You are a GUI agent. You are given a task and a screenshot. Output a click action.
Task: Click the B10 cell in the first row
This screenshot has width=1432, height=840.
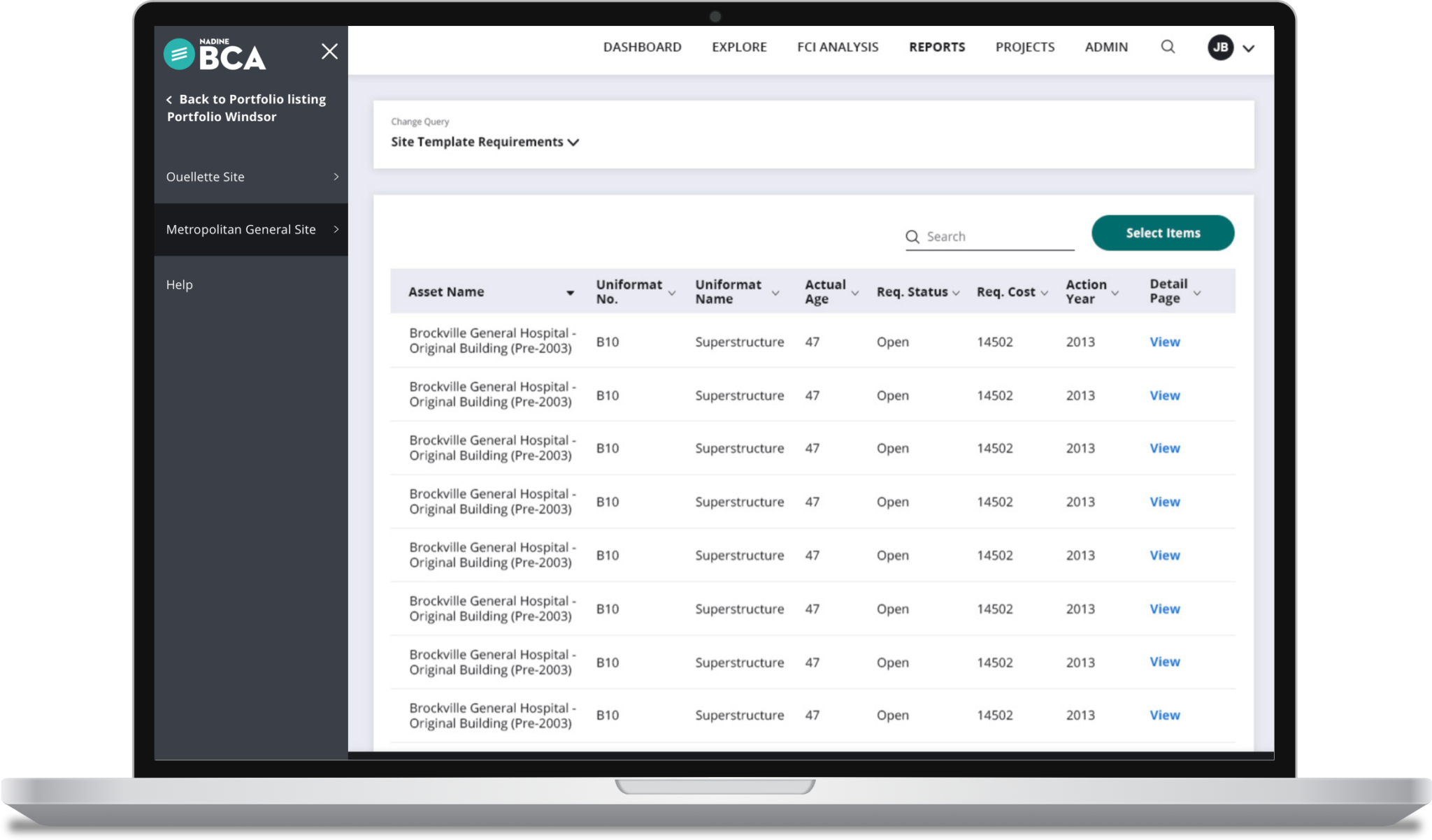(x=607, y=342)
